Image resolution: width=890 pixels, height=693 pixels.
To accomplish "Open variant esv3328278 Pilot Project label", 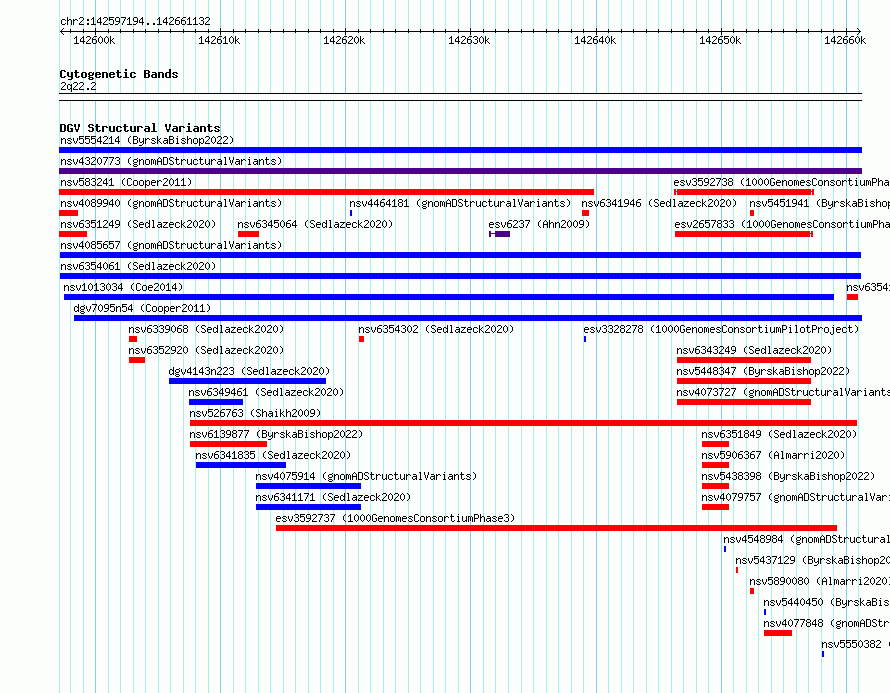I will tap(721, 329).
